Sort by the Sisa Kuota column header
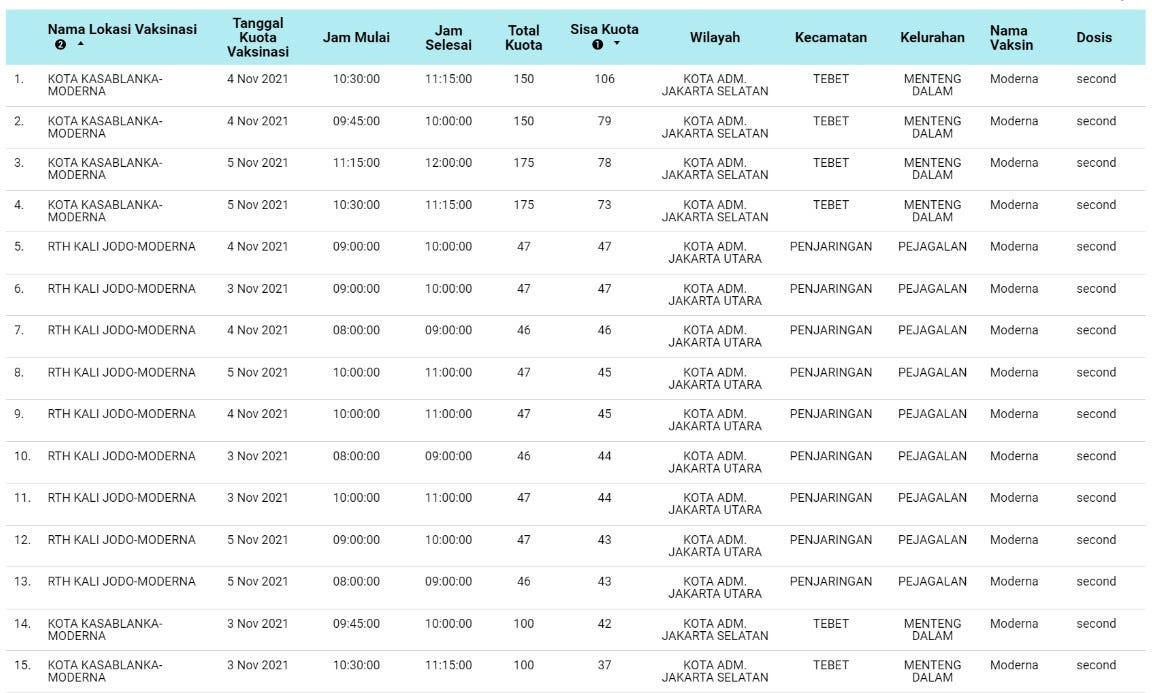This screenshot has height=693, width=1152. 604,29
